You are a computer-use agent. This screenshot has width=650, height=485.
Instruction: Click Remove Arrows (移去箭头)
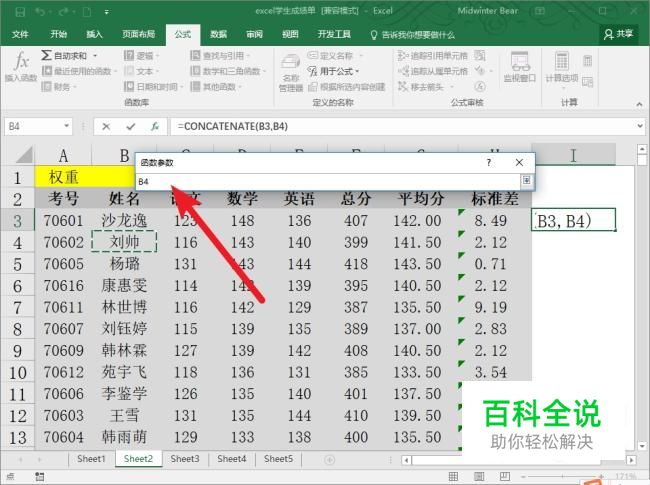click(425, 87)
